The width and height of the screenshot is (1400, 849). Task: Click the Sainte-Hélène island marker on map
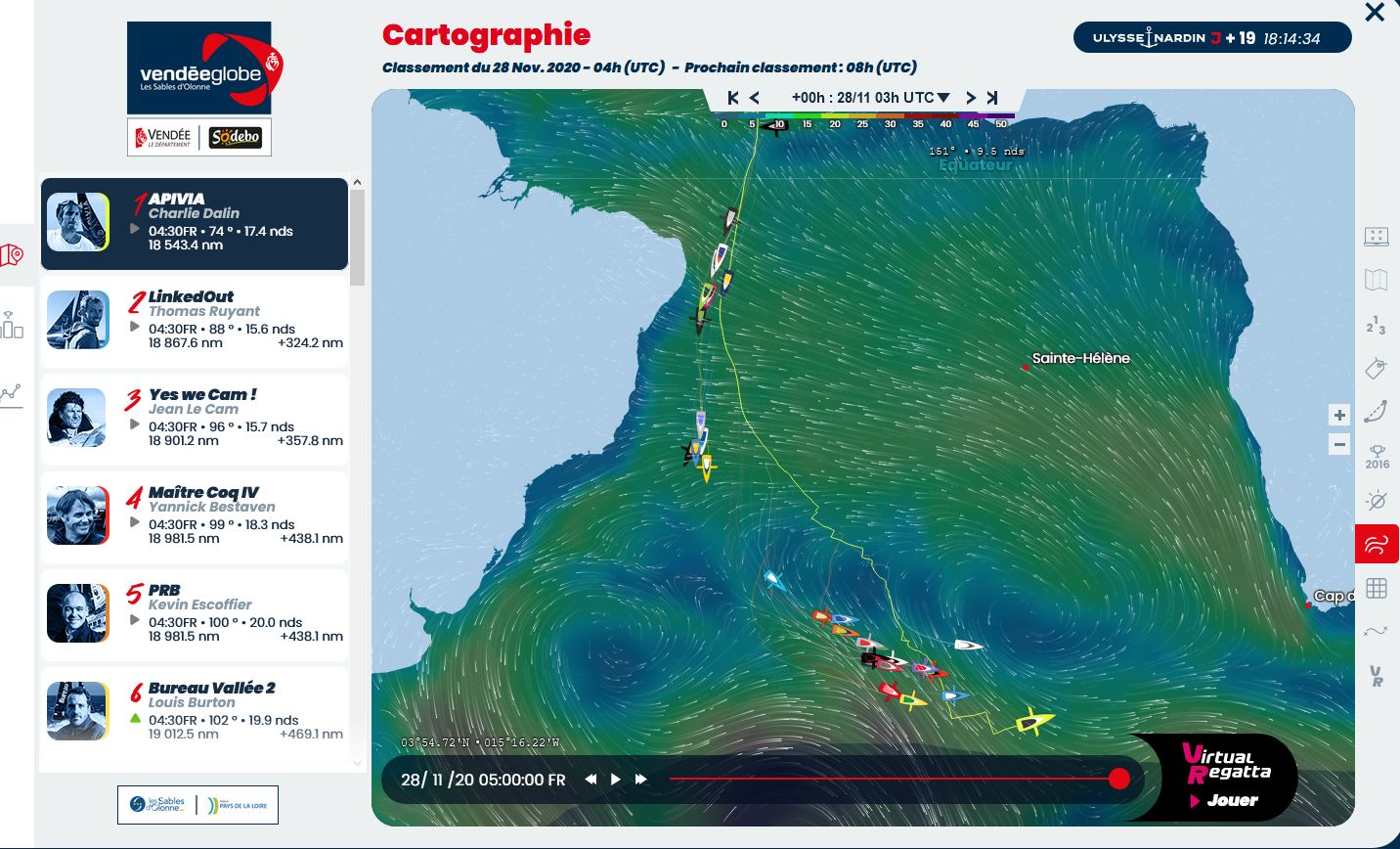tap(1026, 367)
